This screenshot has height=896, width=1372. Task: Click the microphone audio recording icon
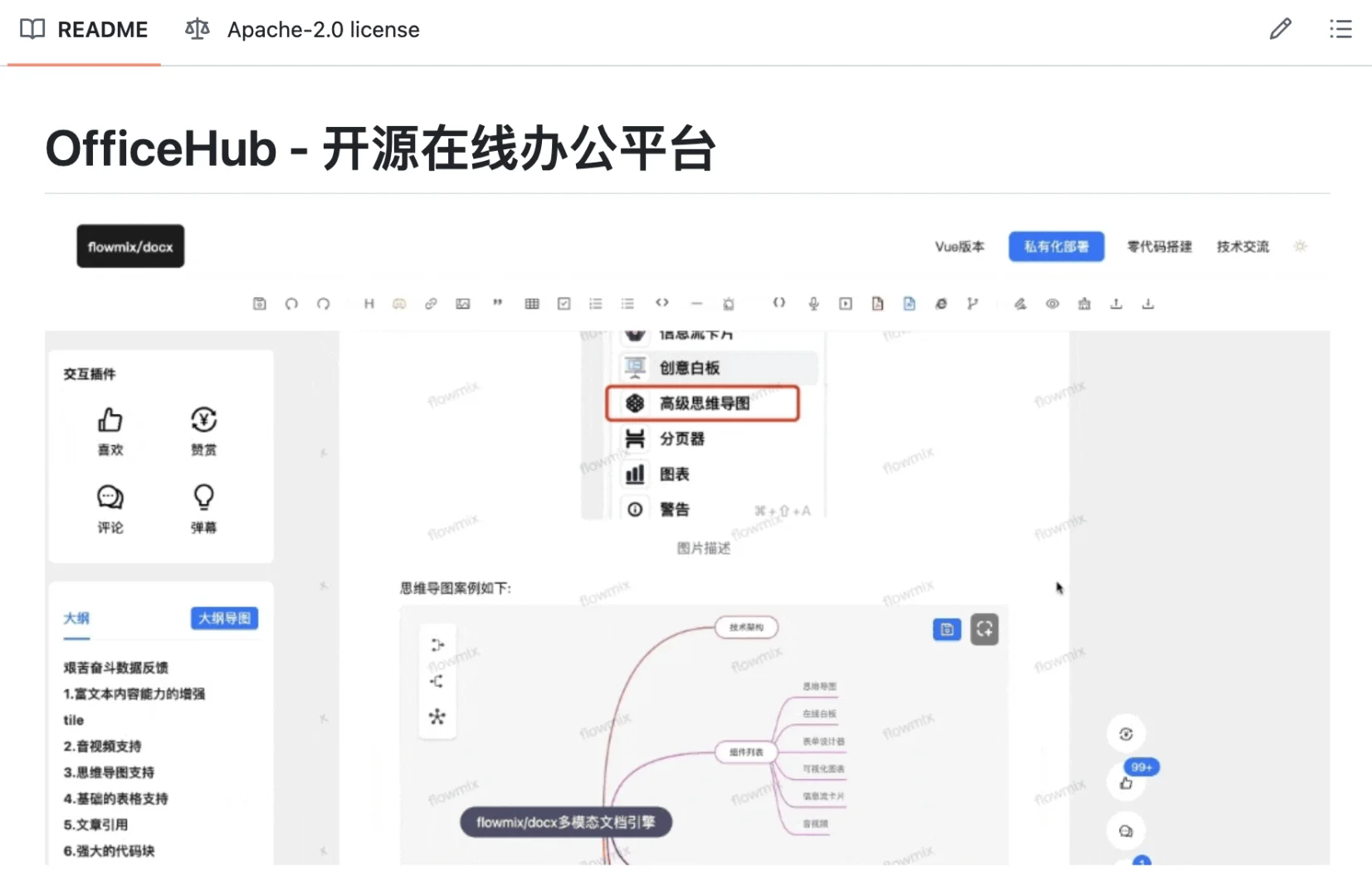pyautogui.click(x=813, y=304)
